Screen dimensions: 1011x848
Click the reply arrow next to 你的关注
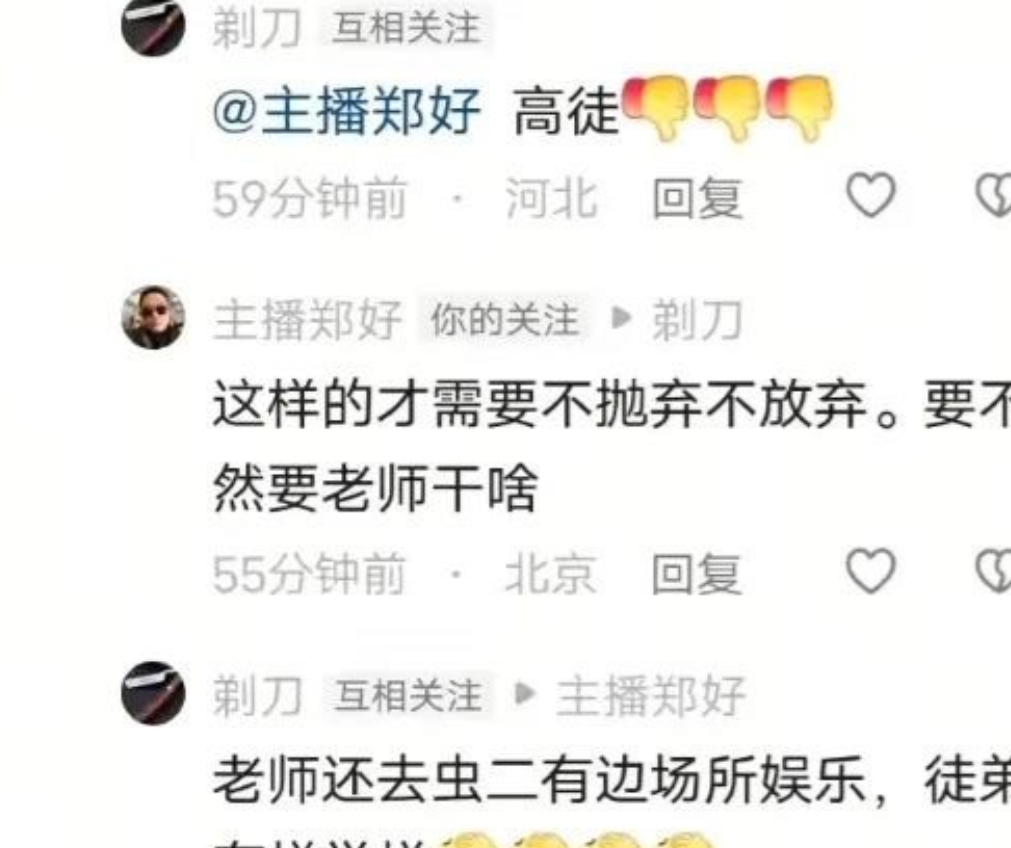point(621,317)
